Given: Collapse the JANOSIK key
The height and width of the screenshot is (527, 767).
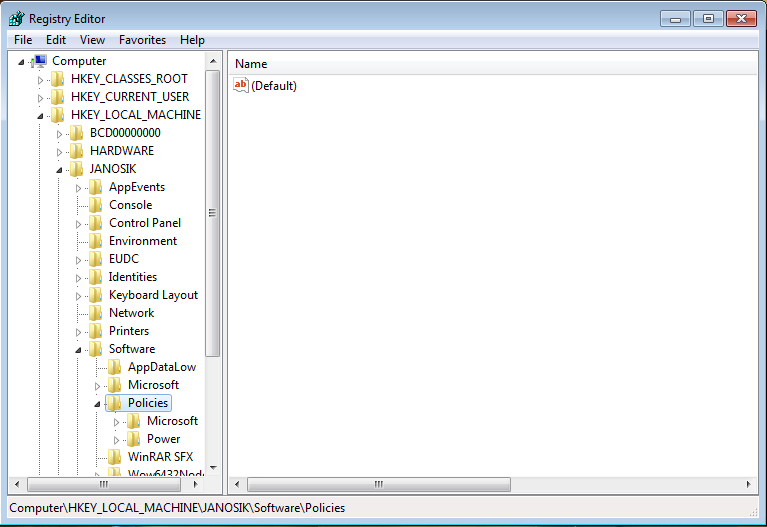Looking at the screenshot, I should (x=60, y=170).
